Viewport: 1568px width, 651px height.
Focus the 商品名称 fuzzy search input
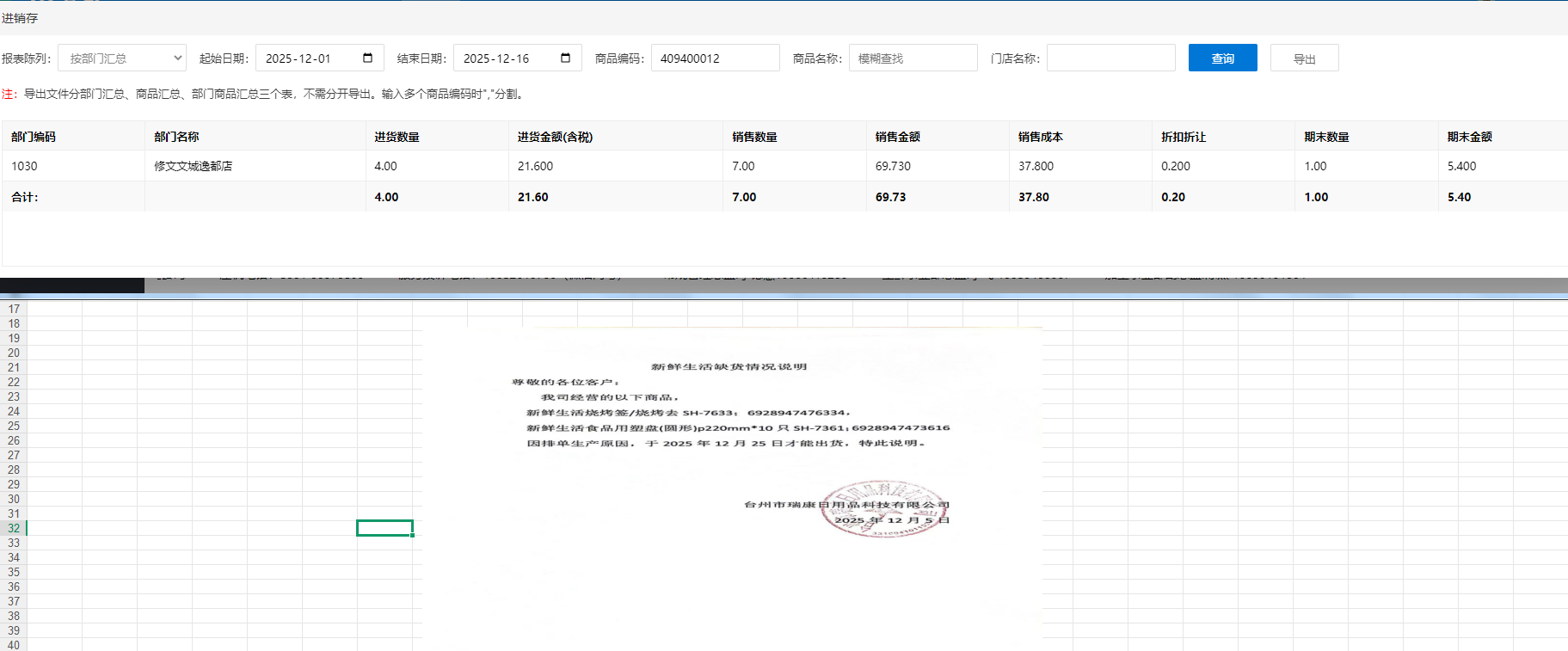[x=912, y=58]
